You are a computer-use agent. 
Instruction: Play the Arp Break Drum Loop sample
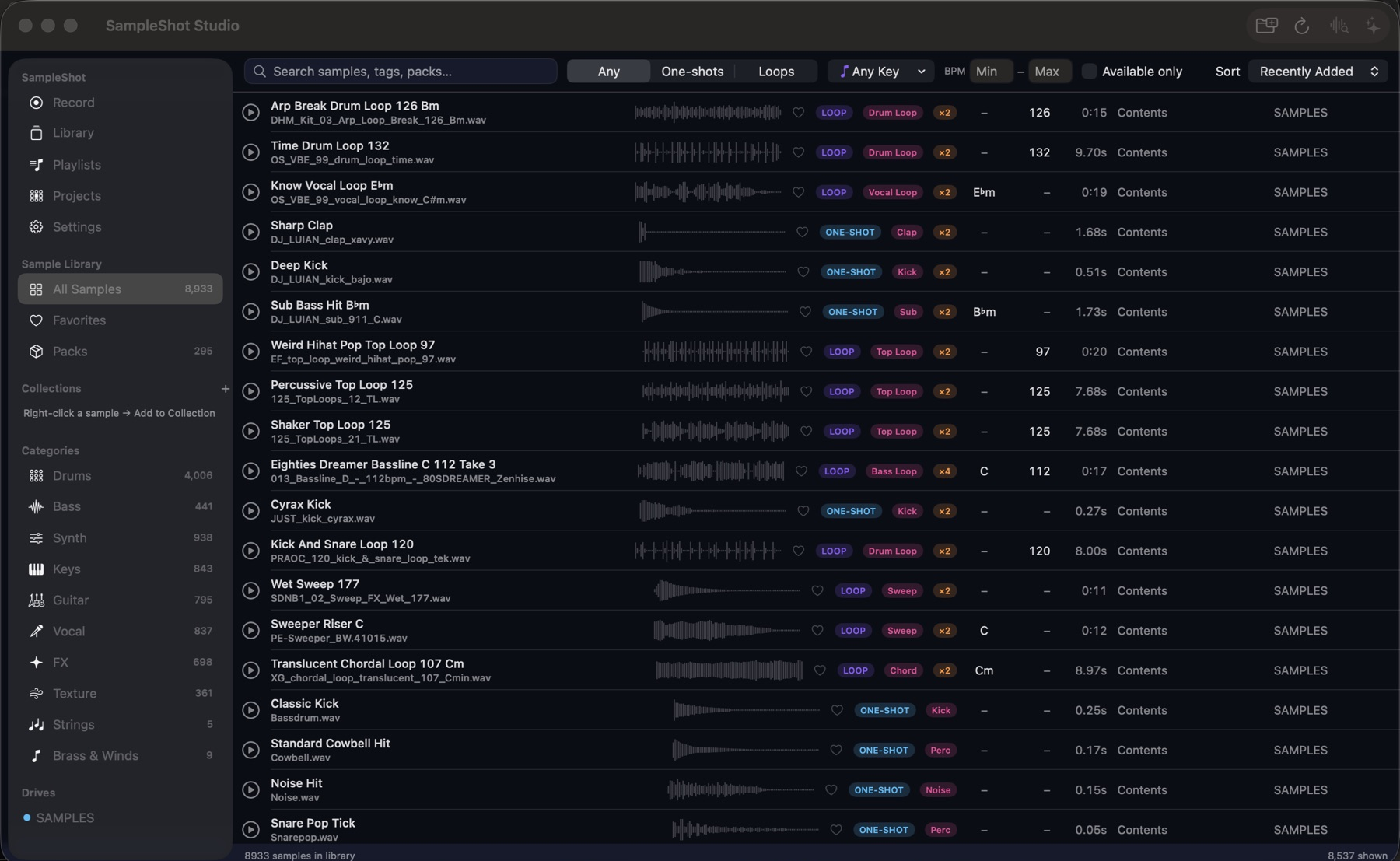coord(250,113)
